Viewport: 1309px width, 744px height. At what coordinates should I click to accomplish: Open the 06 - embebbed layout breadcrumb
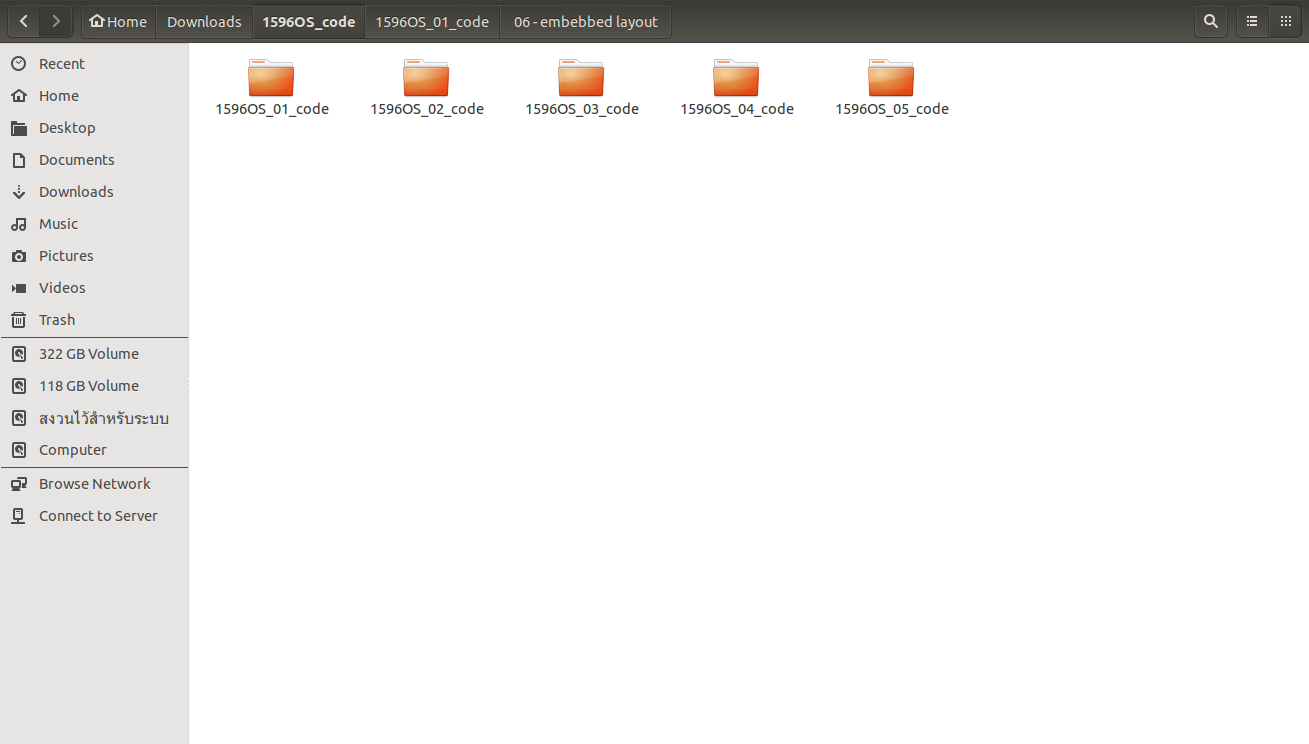point(585,21)
